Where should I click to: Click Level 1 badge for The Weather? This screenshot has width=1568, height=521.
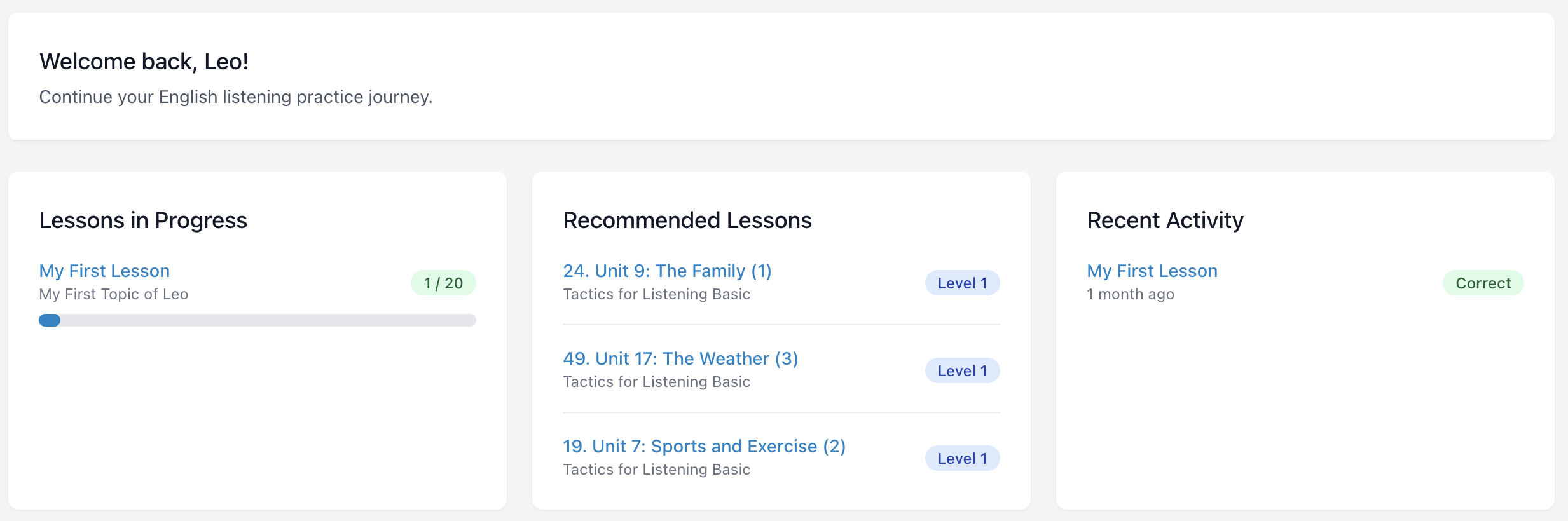pyautogui.click(x=962, y=370)
